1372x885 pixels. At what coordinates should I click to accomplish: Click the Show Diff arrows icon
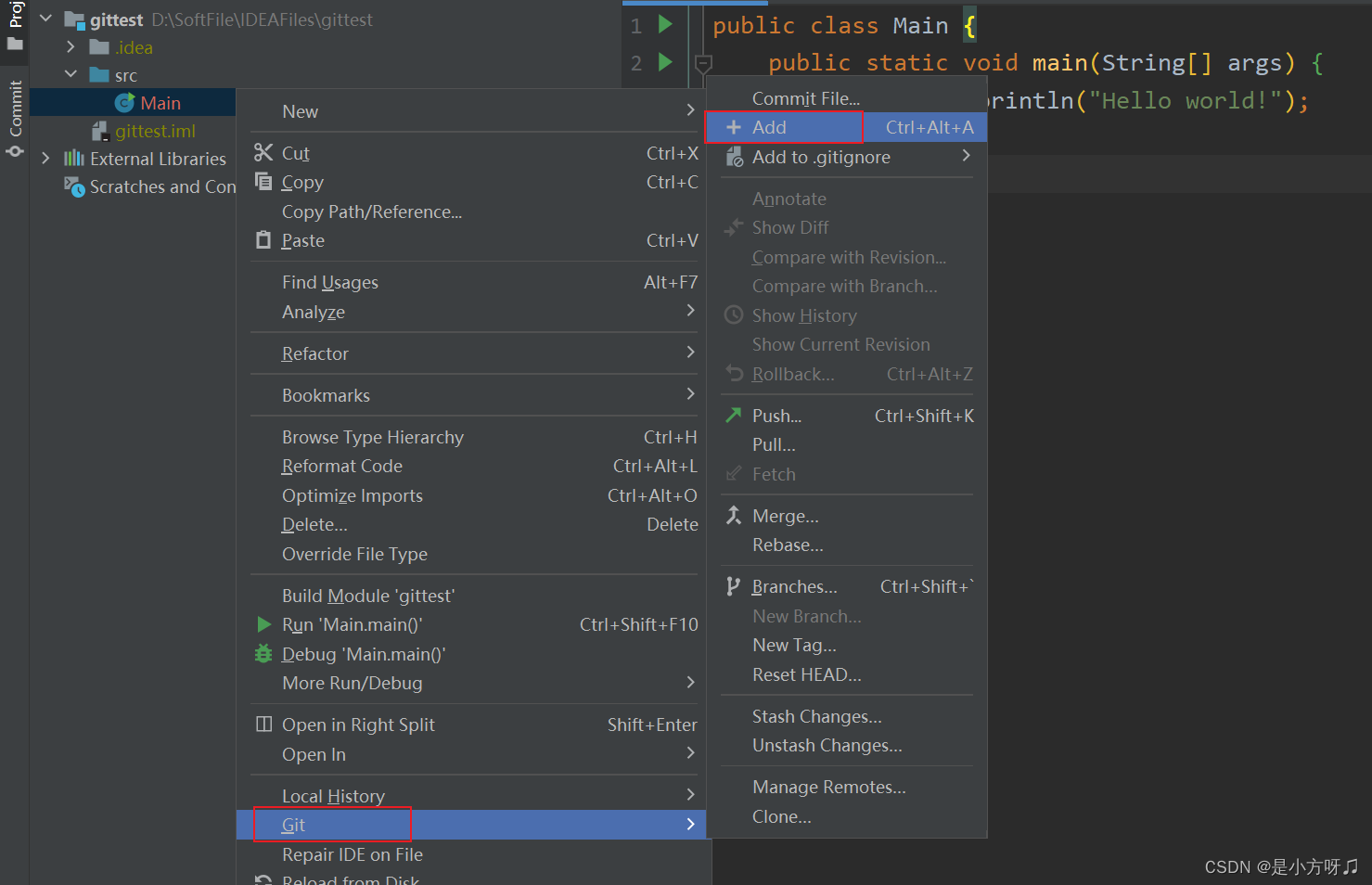coord(734,226)
